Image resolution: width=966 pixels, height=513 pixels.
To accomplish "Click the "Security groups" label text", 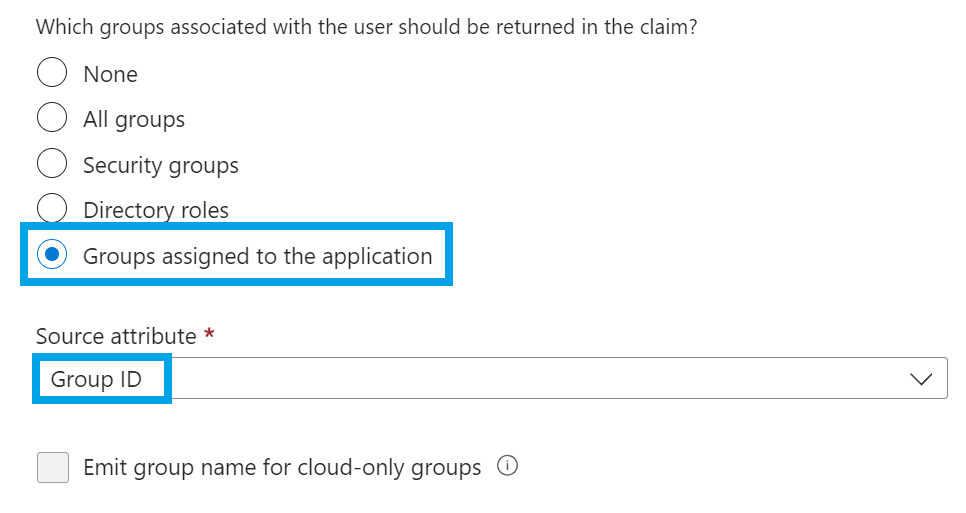I will [161, 165].
